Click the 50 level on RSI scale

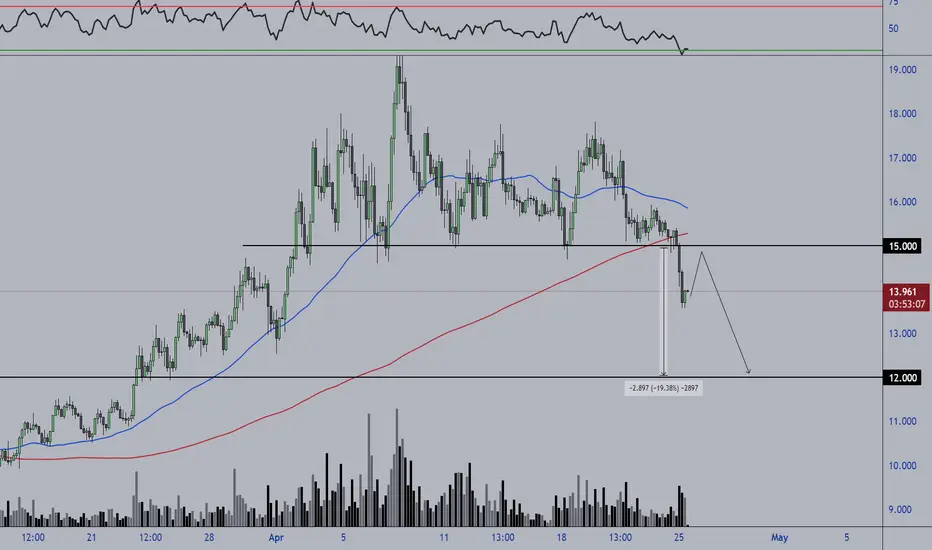[893, 28]
